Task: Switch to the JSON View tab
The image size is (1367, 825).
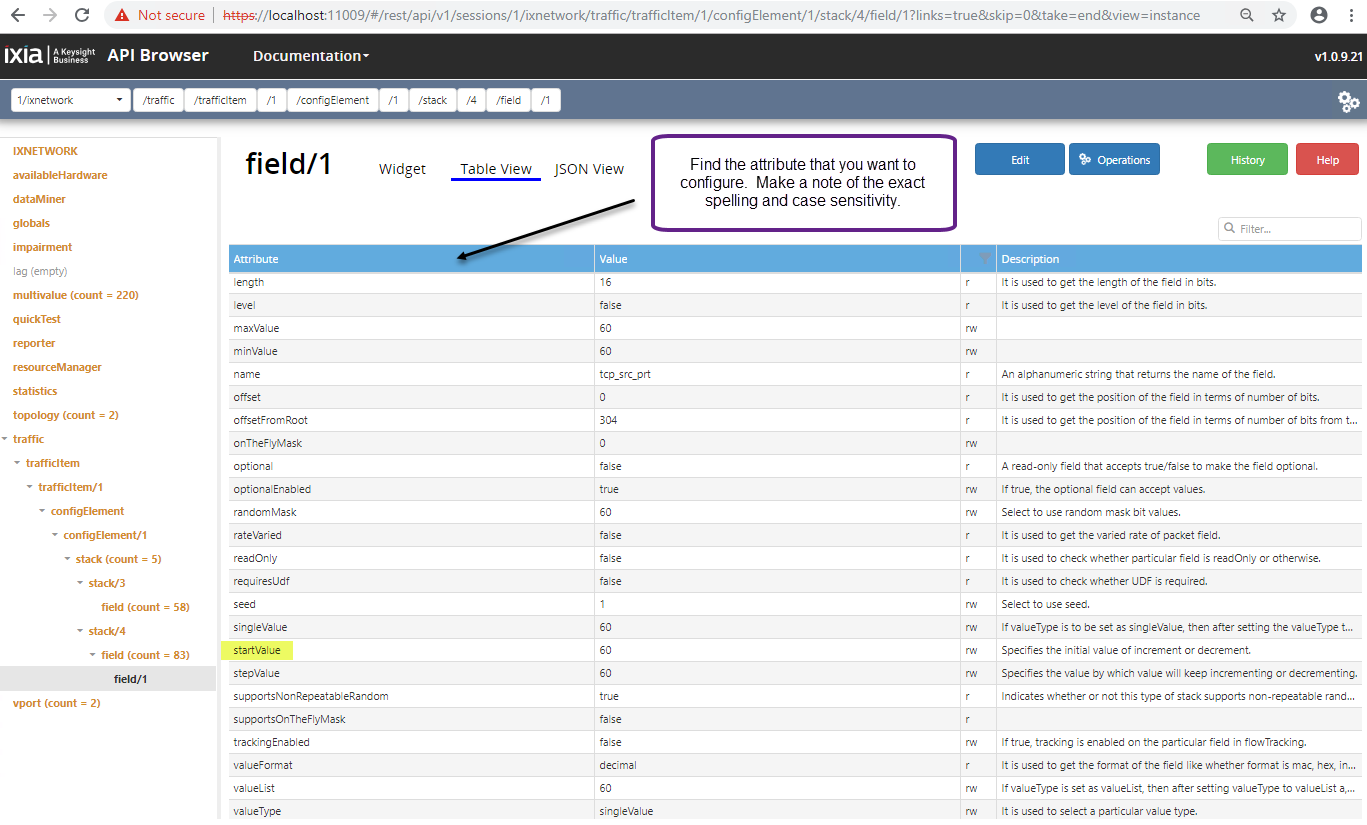Action: click(589, 169)
